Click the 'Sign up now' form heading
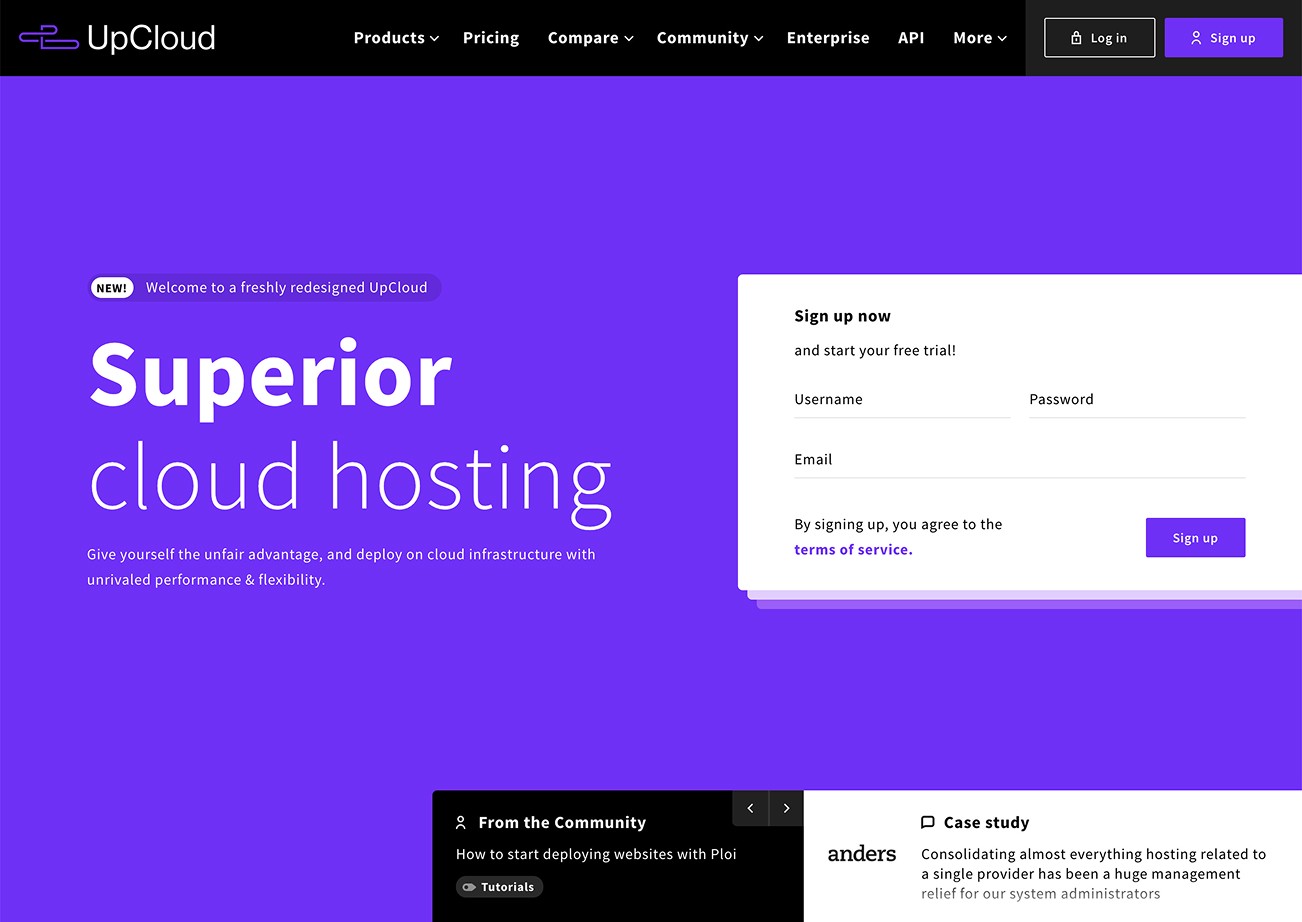This screenshot has height=922, width=1302. (842, 316)
